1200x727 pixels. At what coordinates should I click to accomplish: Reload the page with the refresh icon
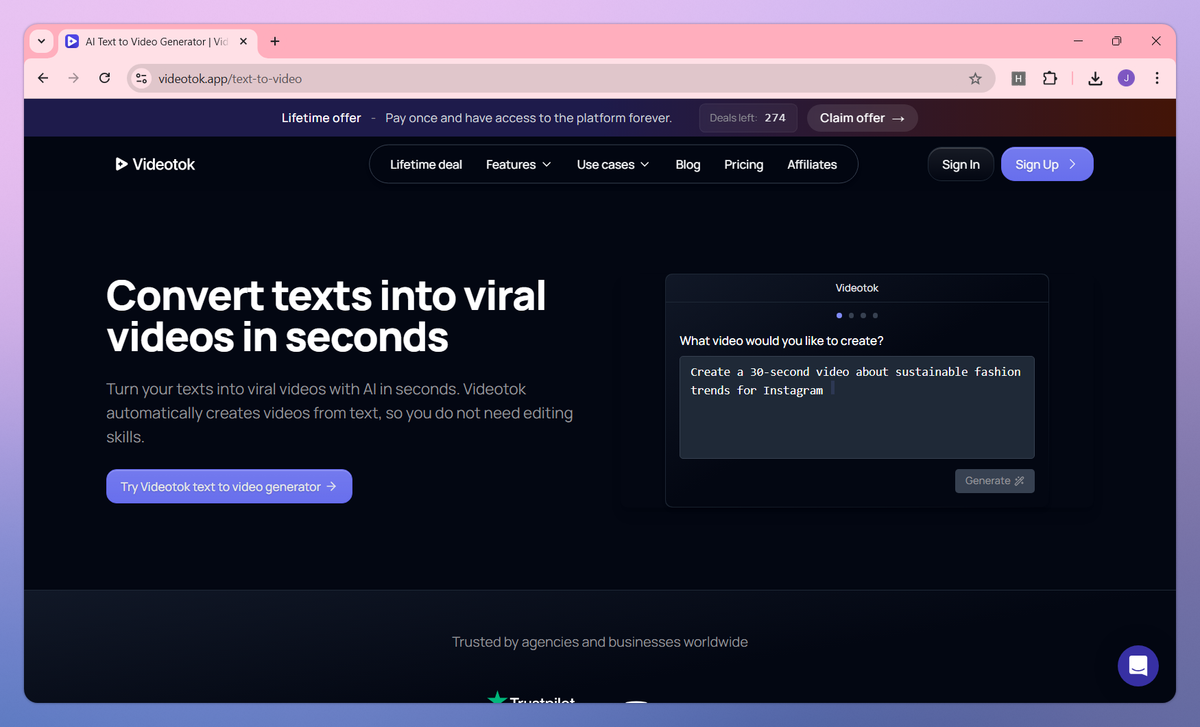click(x=104, y=78)
